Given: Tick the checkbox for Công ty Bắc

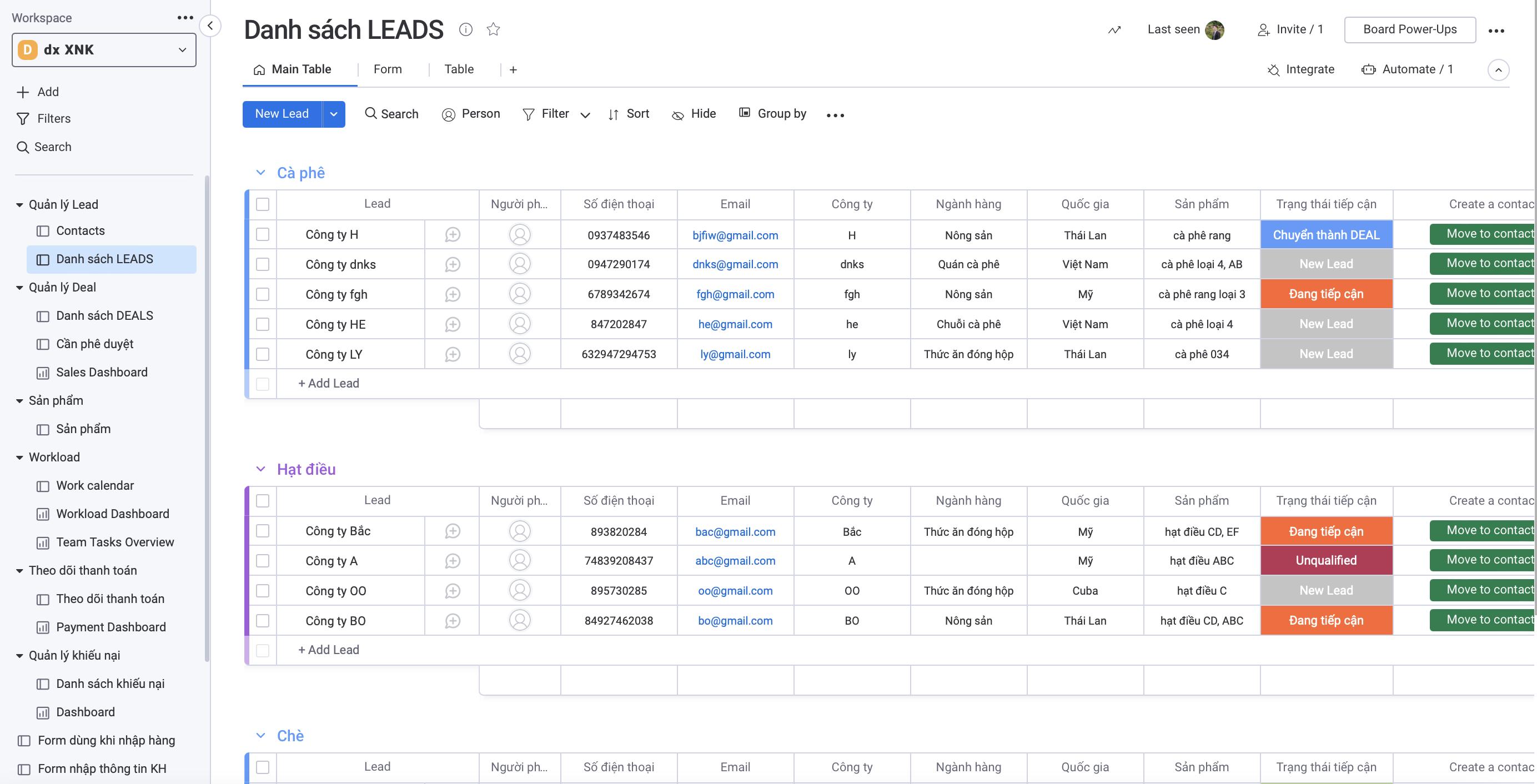Looking at the screenshot, I should point(263,531).
